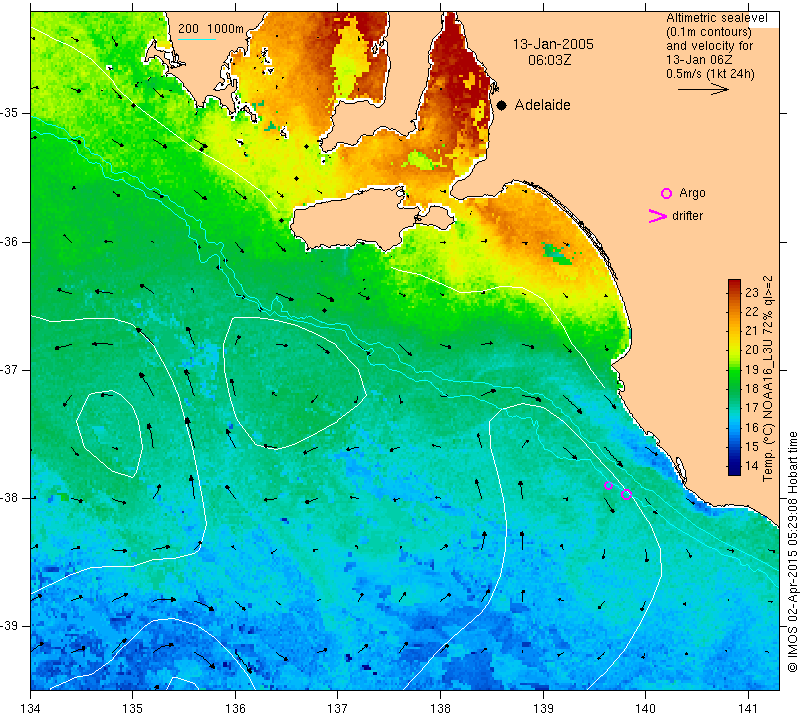Screen dimensions: 800x720
Task: Click the '-37' latitude axis label
Action: [10, 369]
